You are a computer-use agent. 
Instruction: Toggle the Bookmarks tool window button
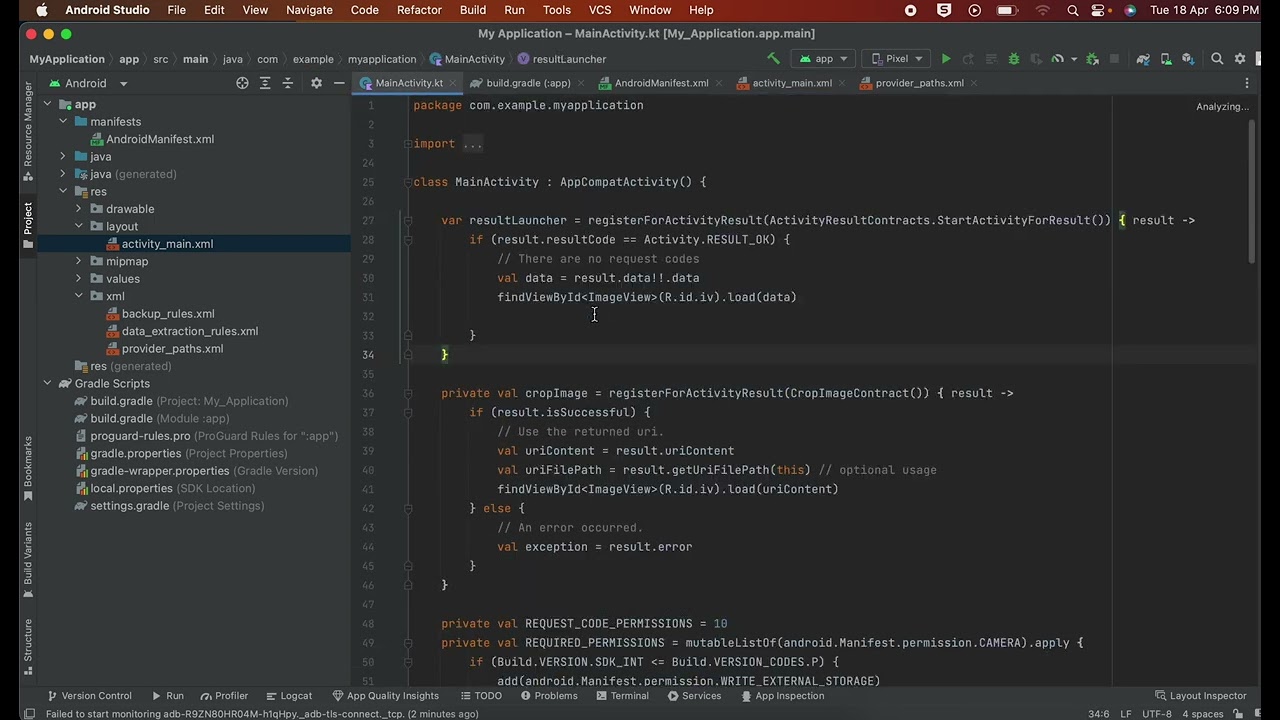[x=28, y=468]
